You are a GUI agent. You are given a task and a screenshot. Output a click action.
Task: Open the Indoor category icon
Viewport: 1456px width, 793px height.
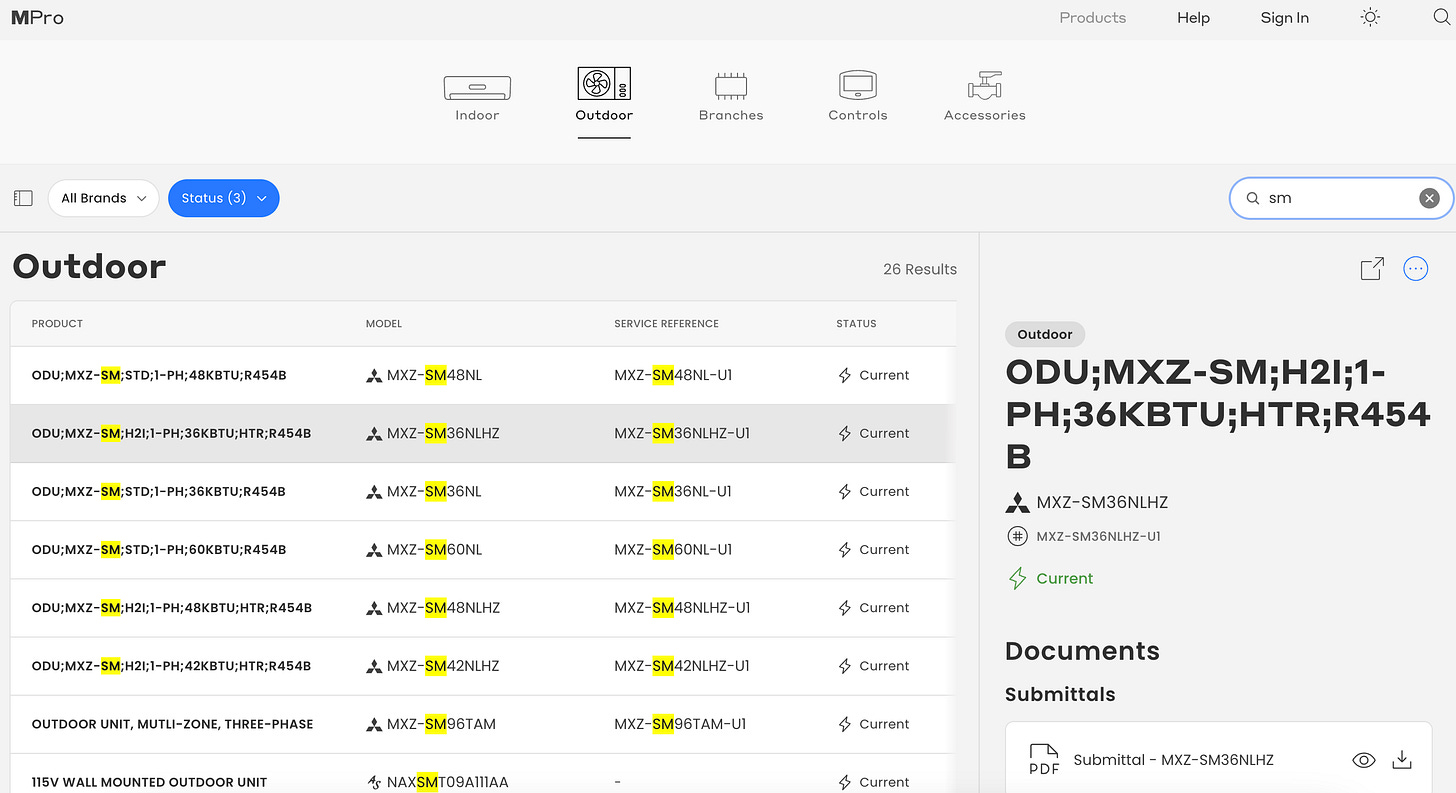(477, 86)
